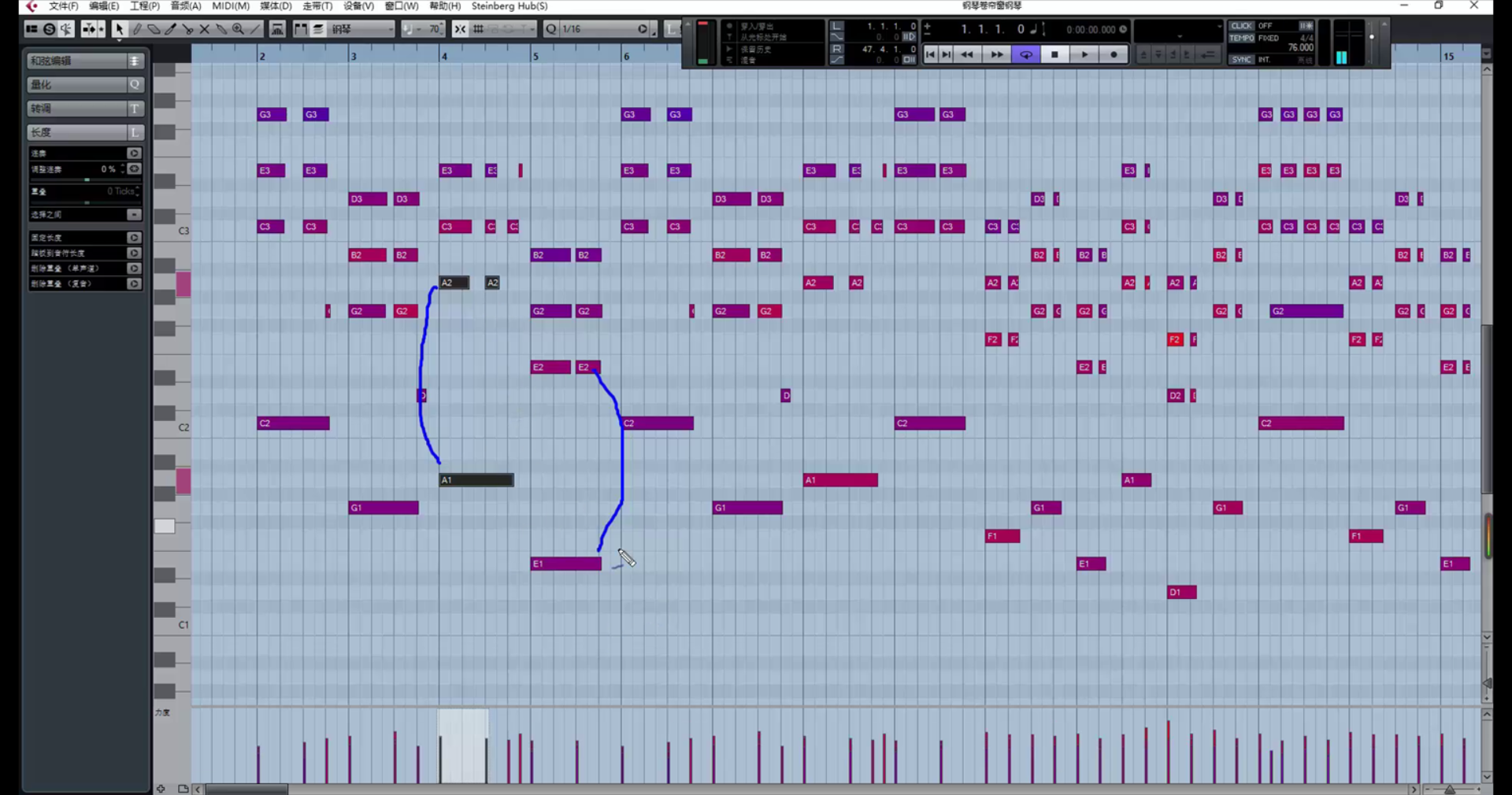Click the Apply Quantize Q icon
The width and height of the screenshot is (1512, 795).
point(551,29)
